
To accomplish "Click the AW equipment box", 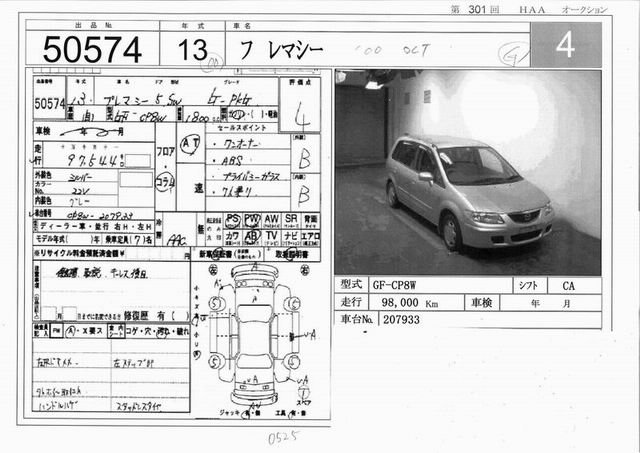I will (x=271, y=221).
